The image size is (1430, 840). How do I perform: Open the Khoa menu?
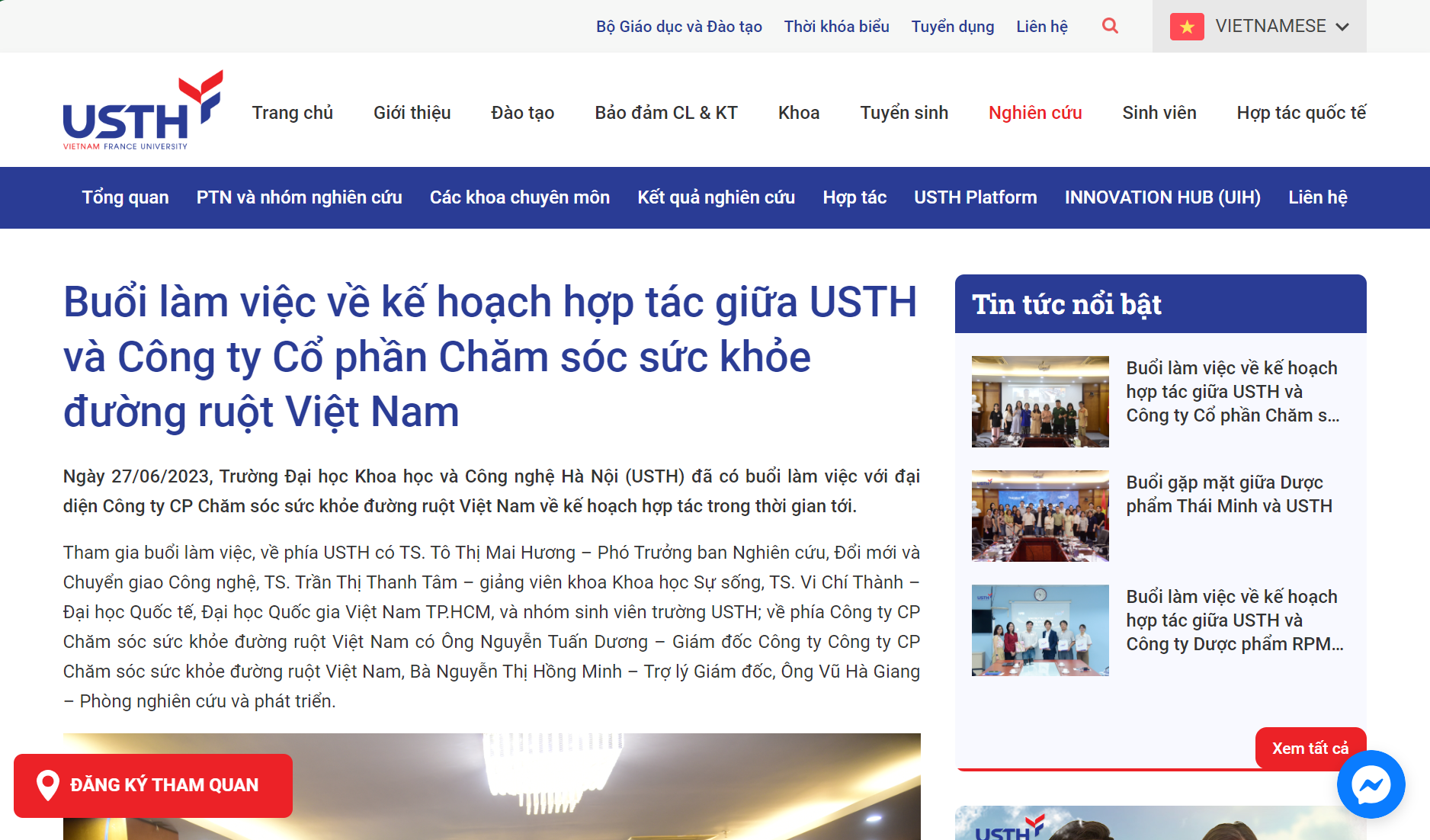[799, 113]
